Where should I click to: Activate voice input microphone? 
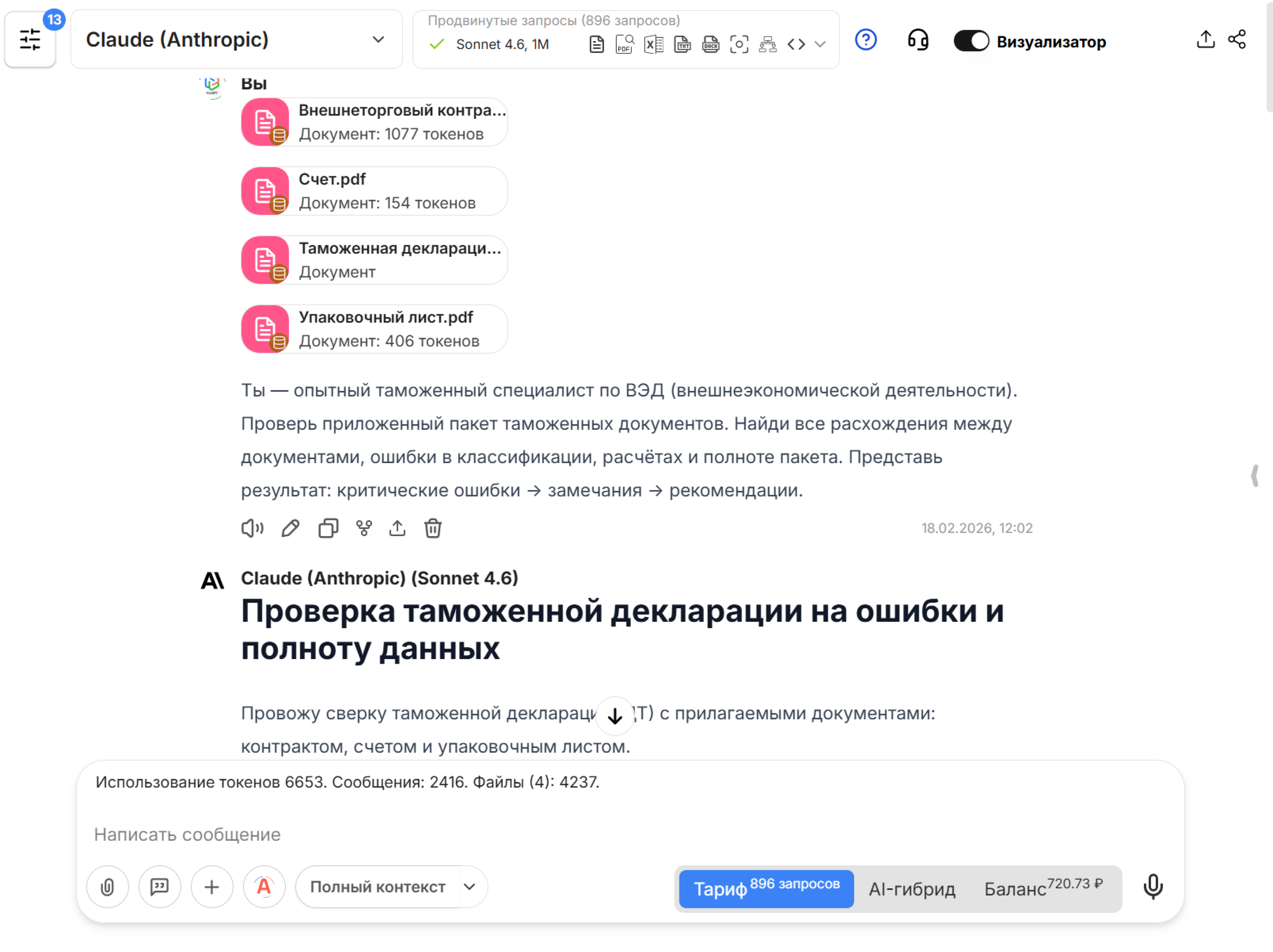[x=1153, y=886]
